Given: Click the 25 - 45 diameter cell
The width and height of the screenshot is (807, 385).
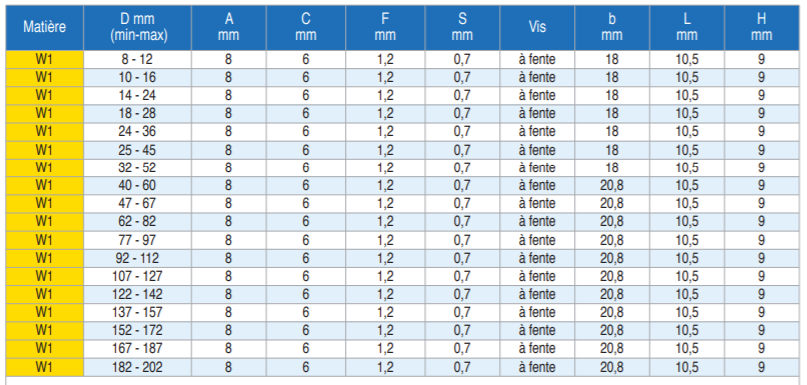Looking at the screenshot, I should tap(137, 150).
